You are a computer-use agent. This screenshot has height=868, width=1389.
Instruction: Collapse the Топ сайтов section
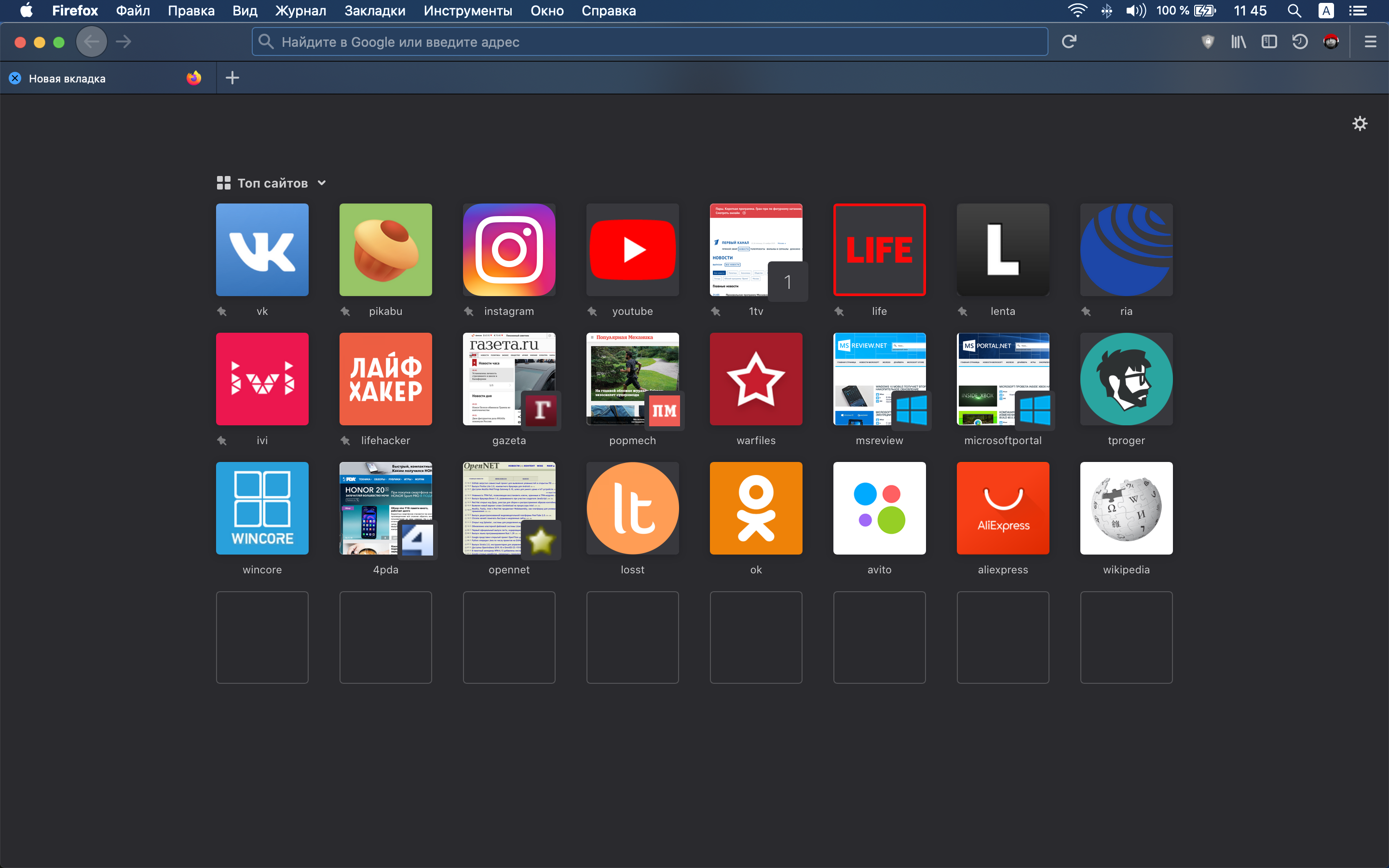tap(321, 183)
